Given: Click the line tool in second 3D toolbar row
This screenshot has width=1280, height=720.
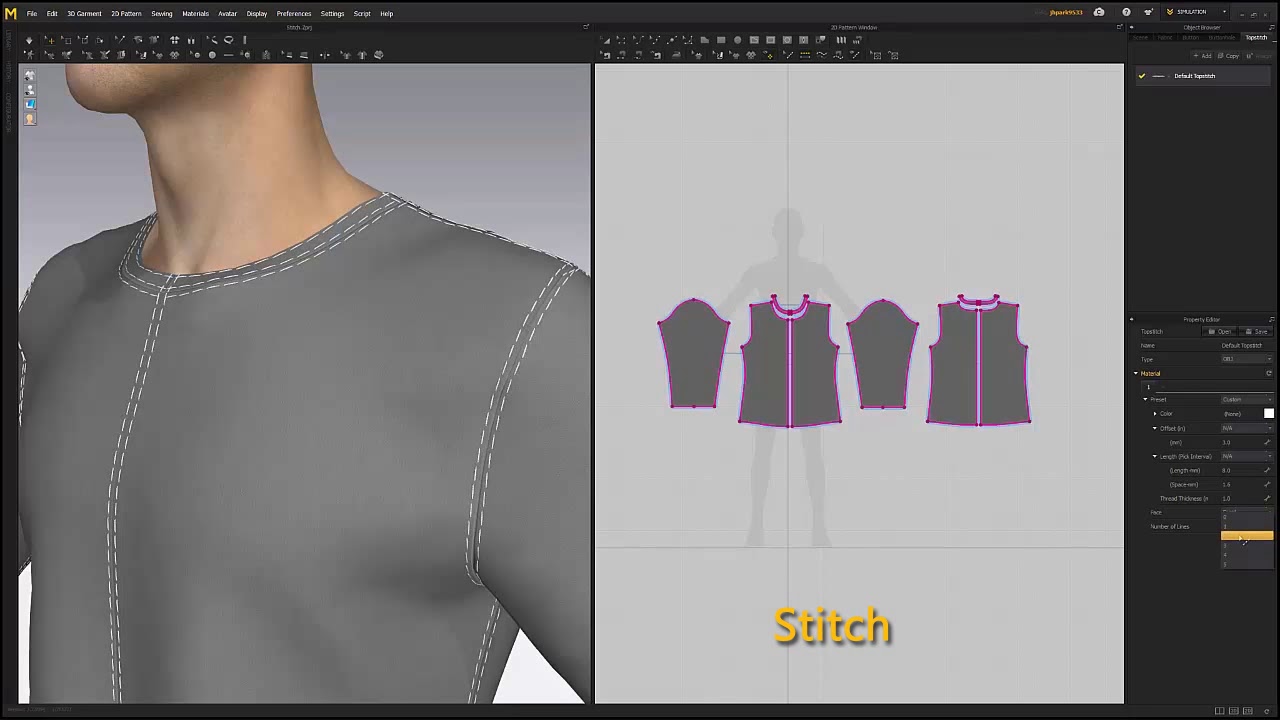Looking at the screenshot, I should tap(229, 54).
